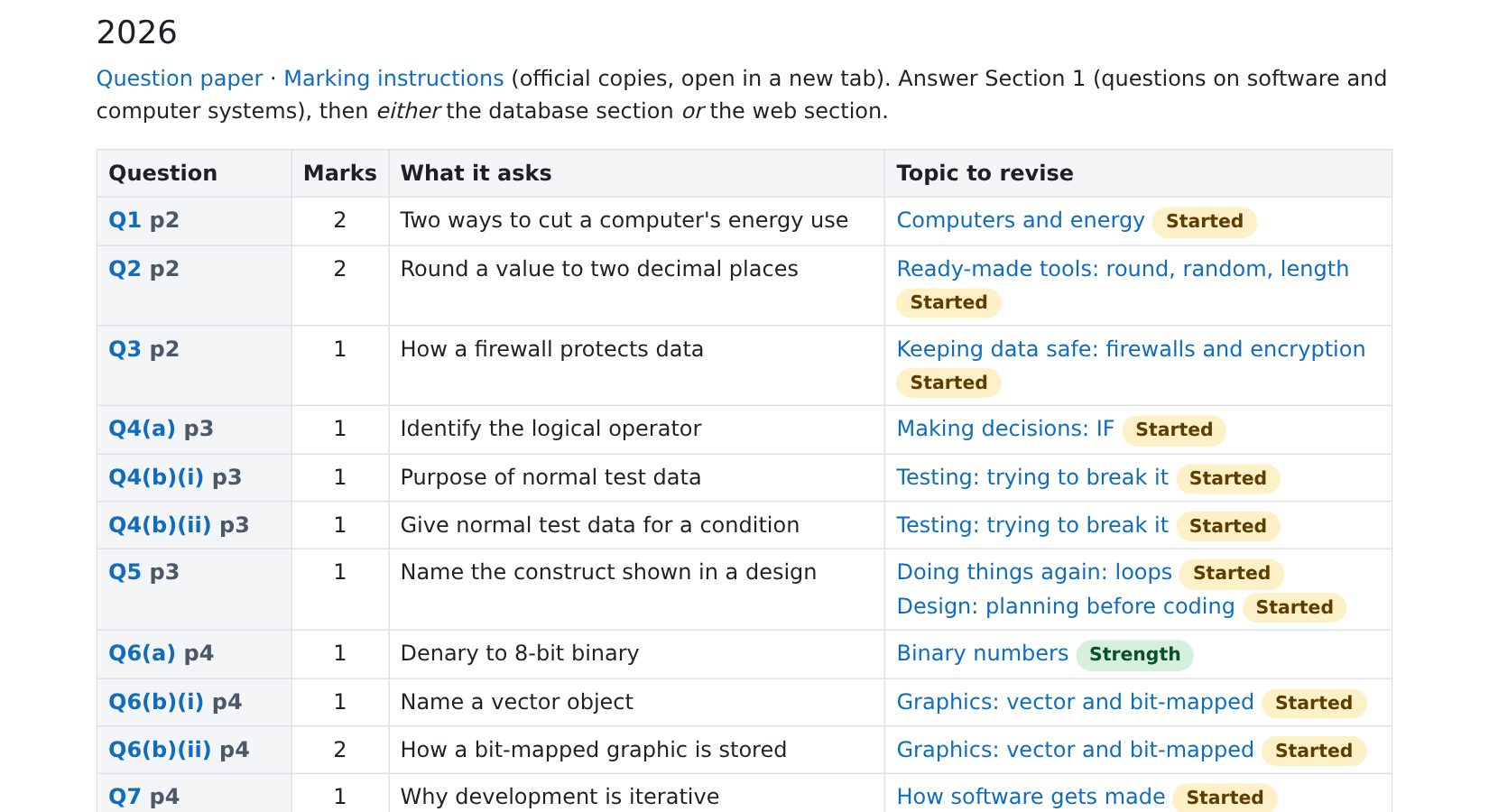Click the cell "How a firewall protects data"
Image resolution: width=1489 pixels, height=812 pixels.
tap(636, 365)
